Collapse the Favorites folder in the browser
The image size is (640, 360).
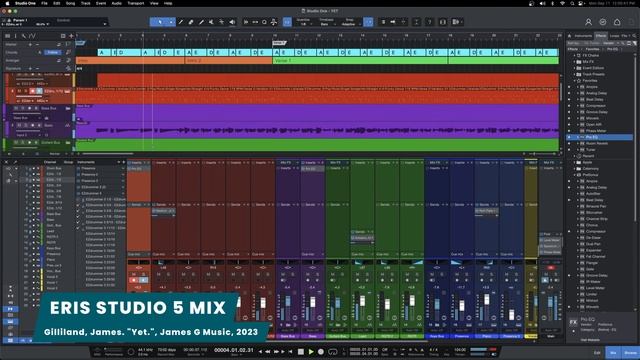(575, 80)
